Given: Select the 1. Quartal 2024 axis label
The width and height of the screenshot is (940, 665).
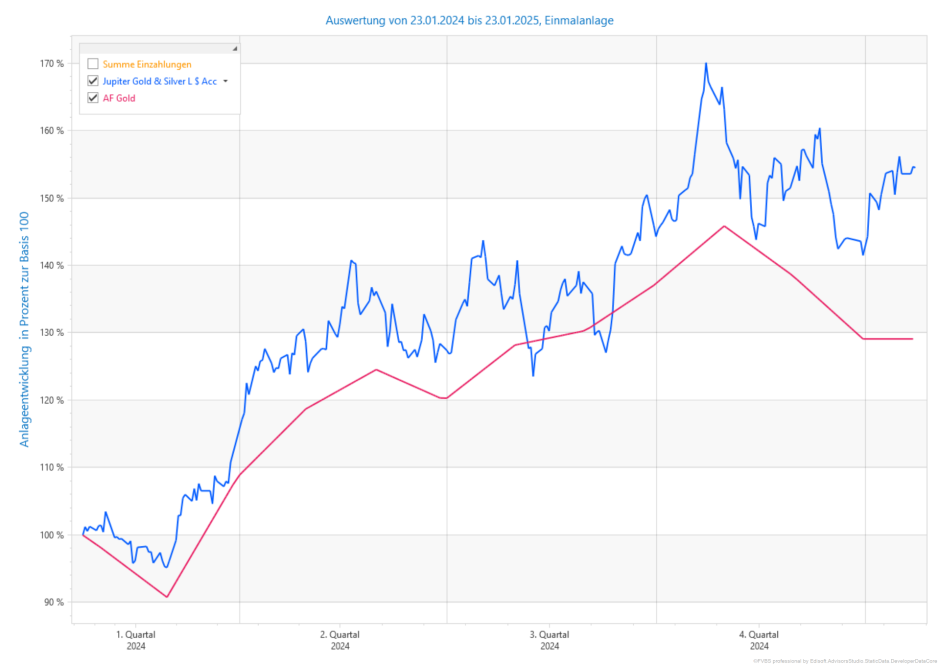Looking at the screenshot, I should click(x=136, y=640).
